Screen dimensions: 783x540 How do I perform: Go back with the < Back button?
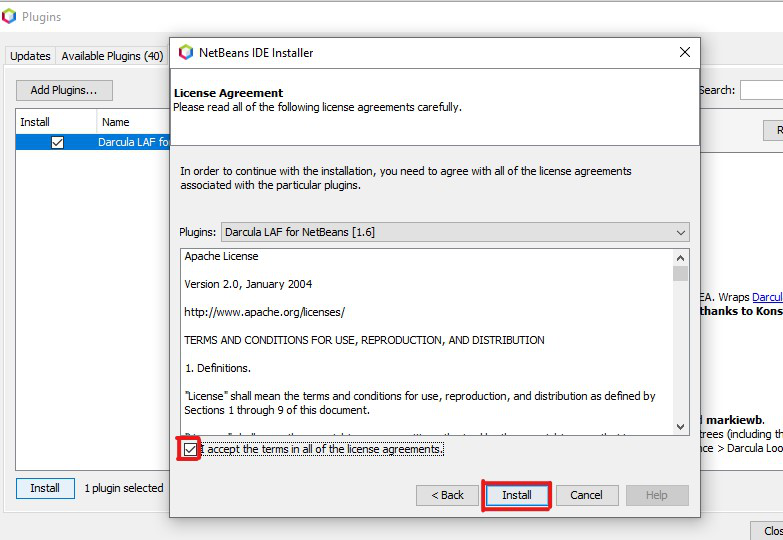(447, 495)
